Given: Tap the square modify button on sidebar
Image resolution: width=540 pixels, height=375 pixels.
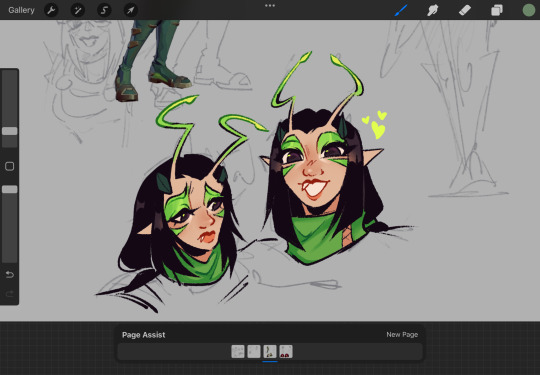Looking at the screenshot, I should [x=10, y=166].
